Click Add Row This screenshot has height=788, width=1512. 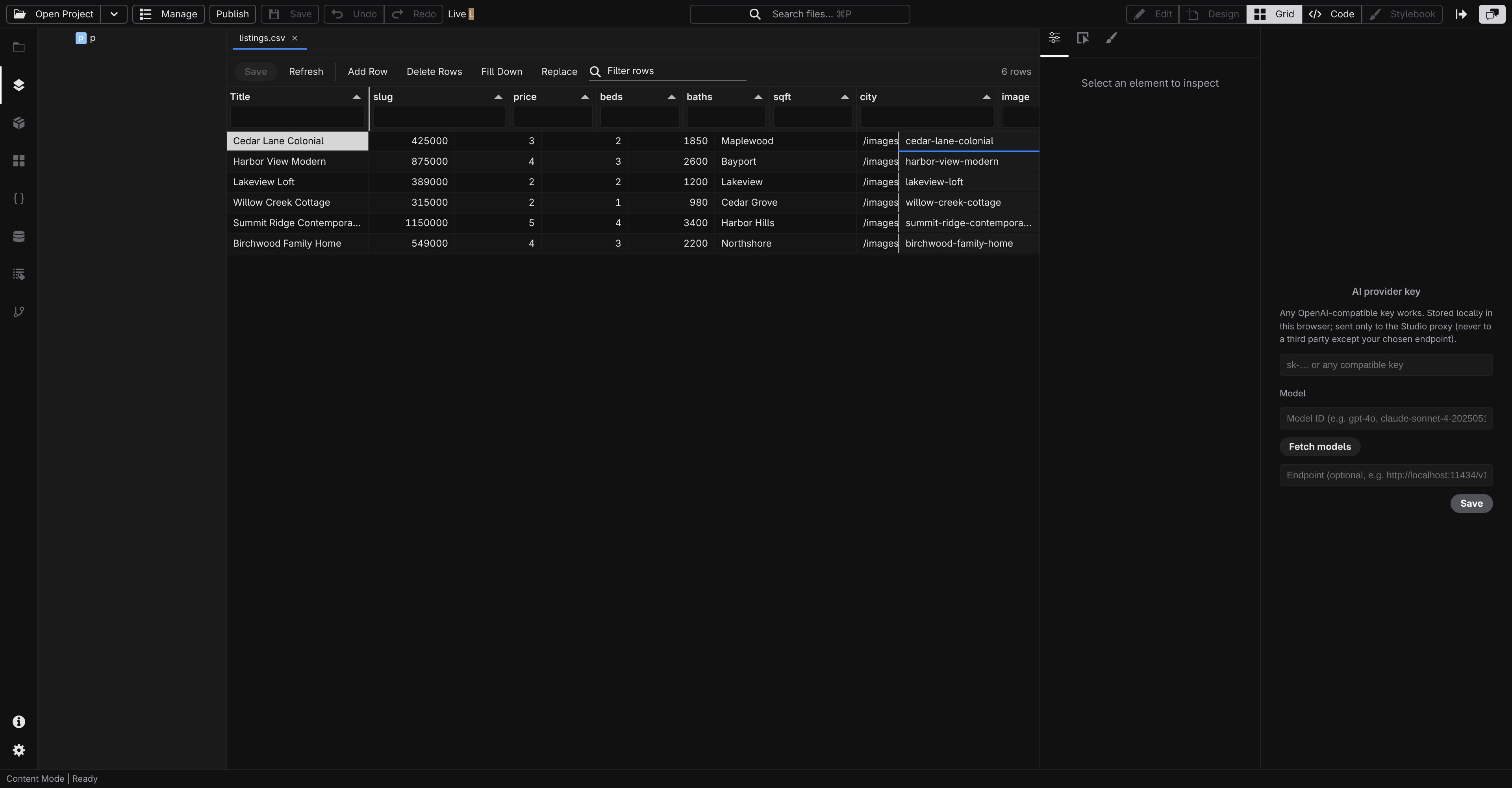pyautogui.click(x=367, y=72)
